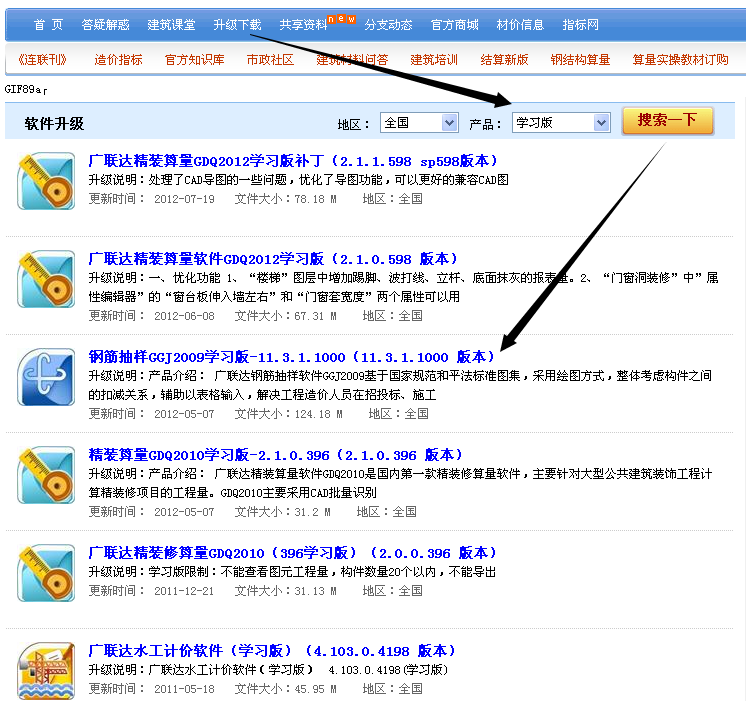
Task: Open the 广联达精装算量软件GDQ2012学习版 2.1.0.598 title link
Action: tap(273, 259)
